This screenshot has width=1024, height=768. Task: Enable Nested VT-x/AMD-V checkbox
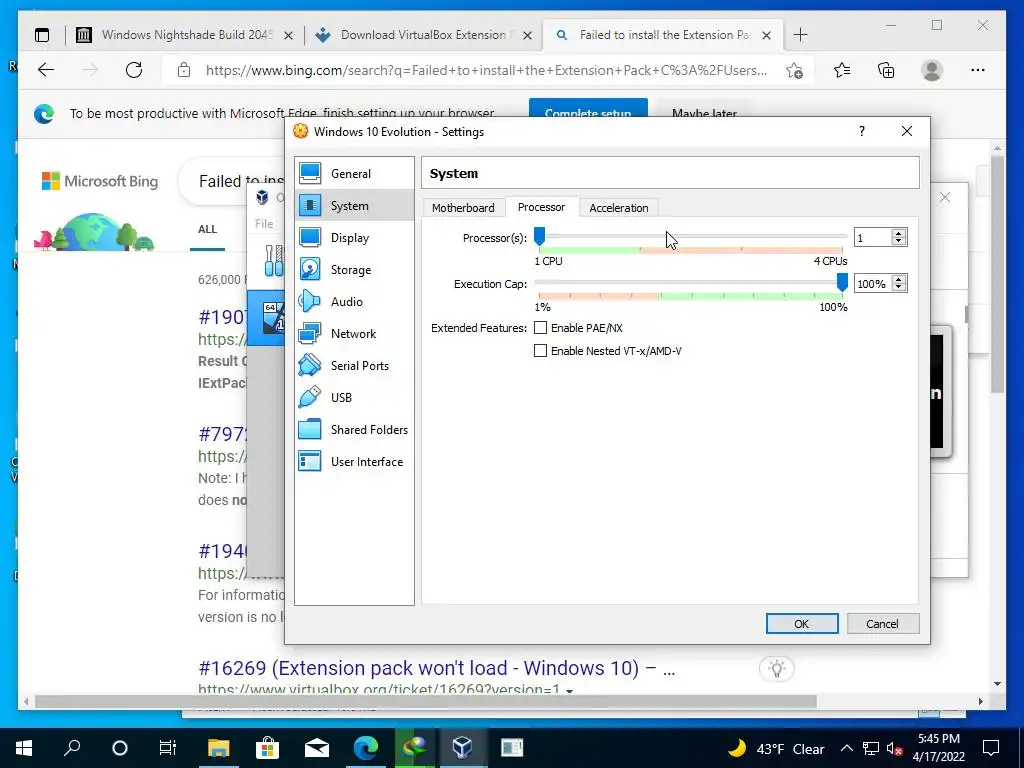(x=540, y=351)
